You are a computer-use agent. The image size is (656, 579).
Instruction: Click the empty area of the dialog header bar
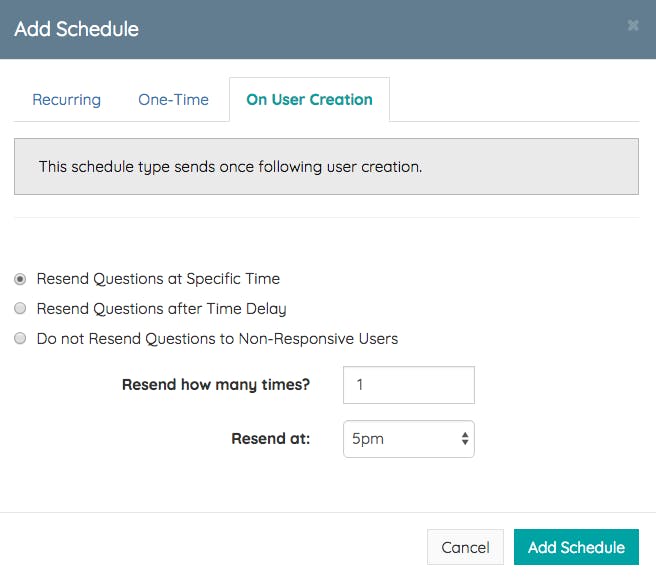point(380,29)
